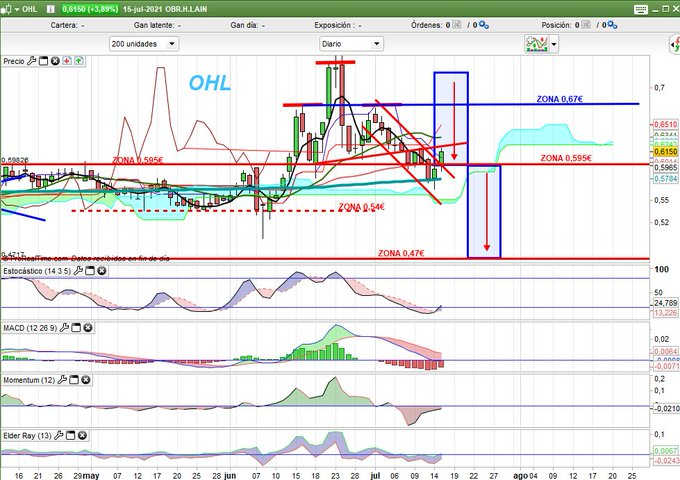This screenshot has width=680, height=480.
Task: Click the 29 may label on the date axis
Action: point(86,476)
